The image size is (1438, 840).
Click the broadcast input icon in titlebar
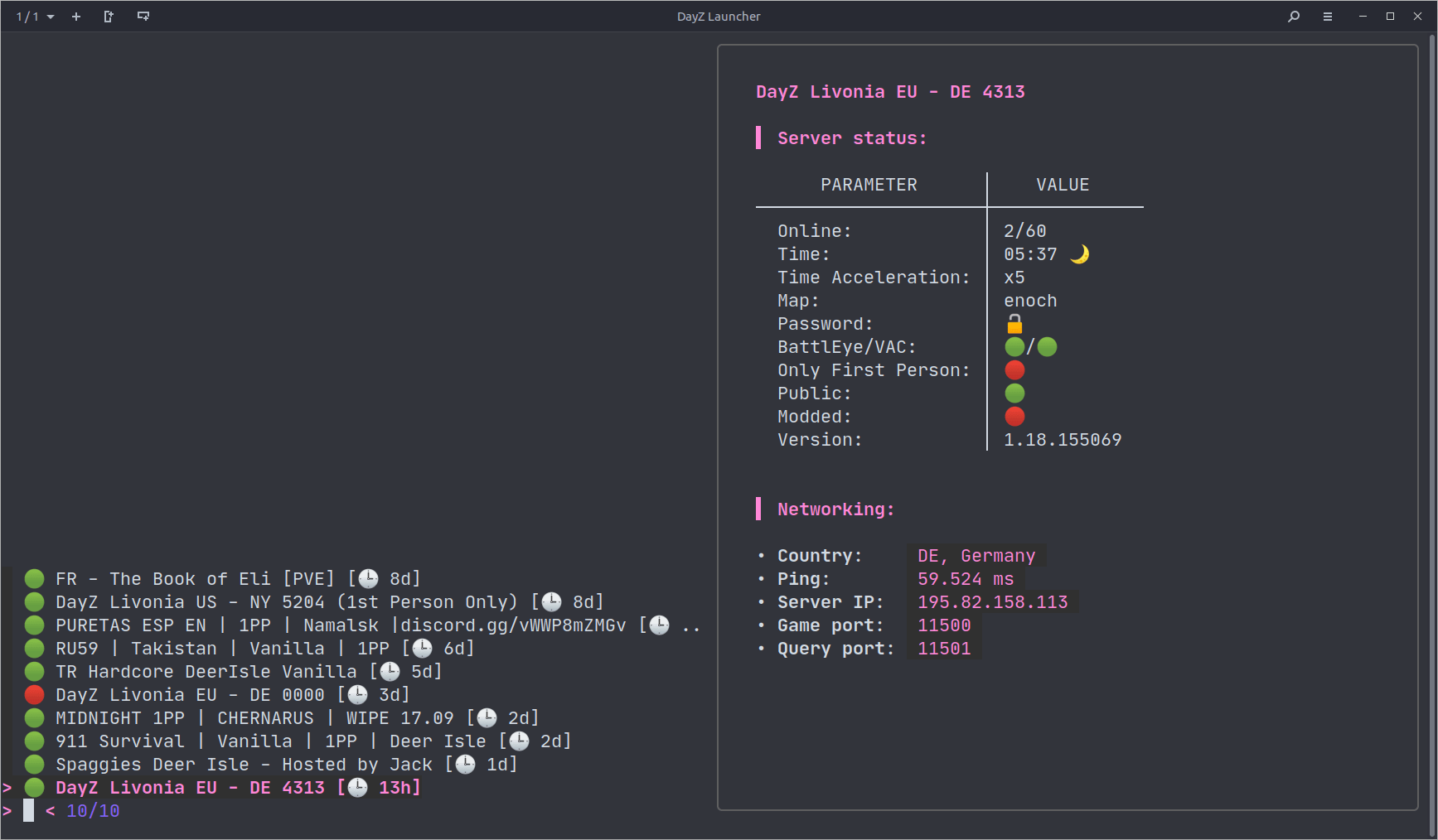click(143, 17)
